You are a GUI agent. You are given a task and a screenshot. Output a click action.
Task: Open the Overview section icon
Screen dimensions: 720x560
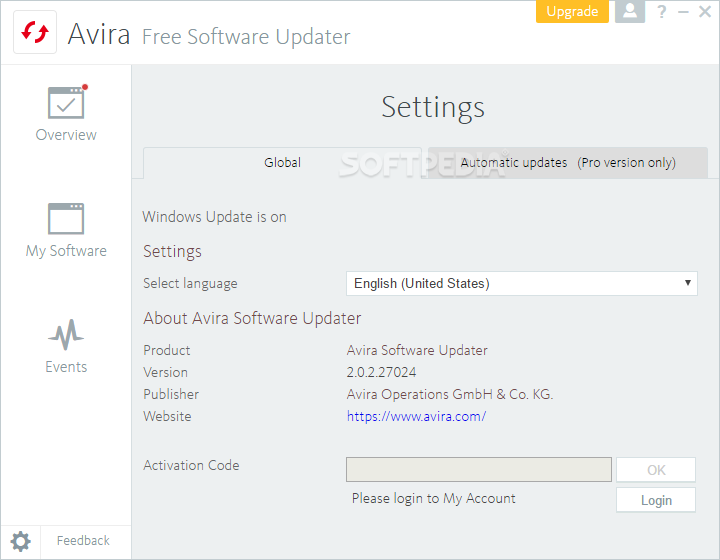tap(67, 102)
